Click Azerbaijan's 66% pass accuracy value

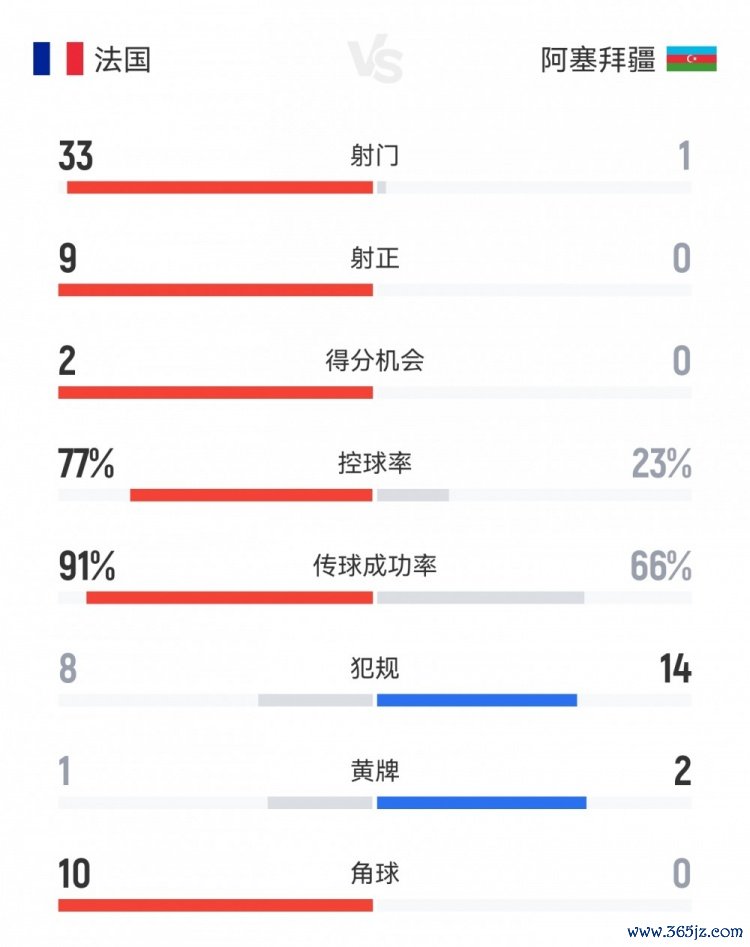coord(661,566)
